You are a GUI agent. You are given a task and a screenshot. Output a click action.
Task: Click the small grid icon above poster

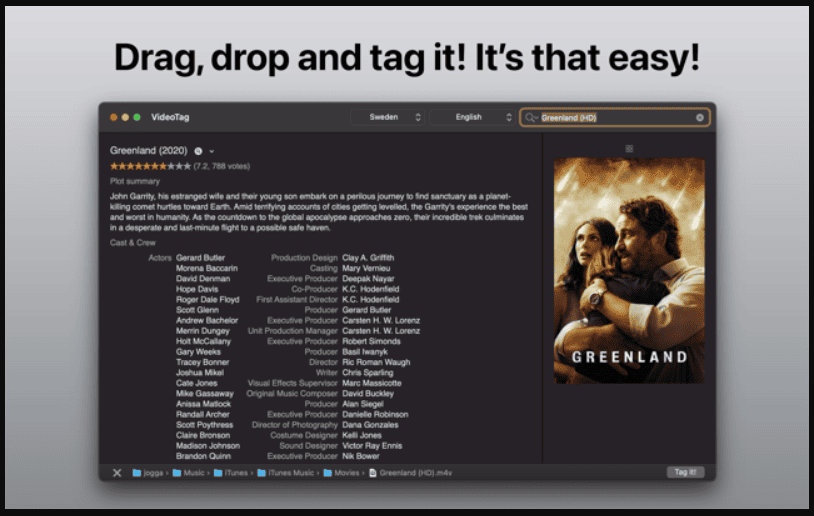coord(629,148)
